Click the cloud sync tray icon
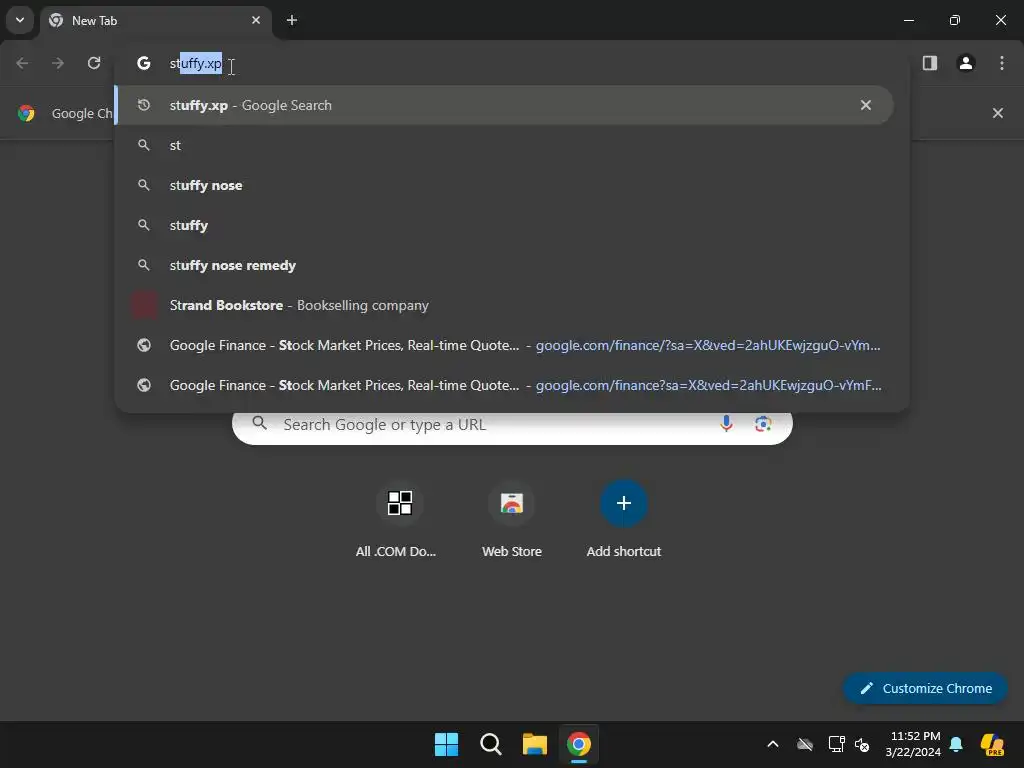Screen dimensions: 1024x768 [805, 744]
